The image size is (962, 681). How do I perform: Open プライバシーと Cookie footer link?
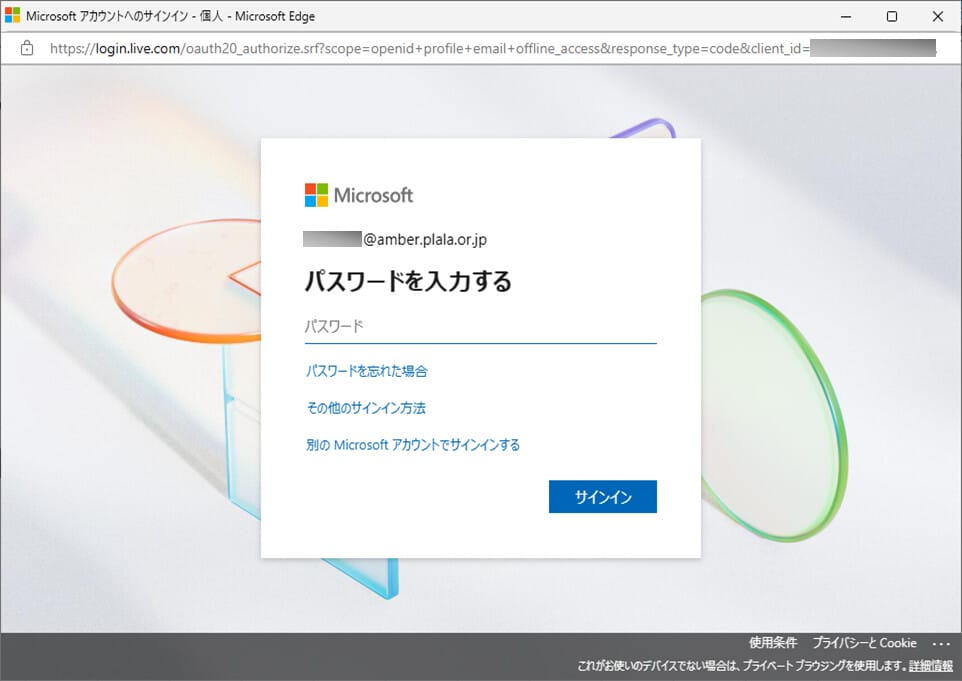pyautogui.click(x=864, y=642)
